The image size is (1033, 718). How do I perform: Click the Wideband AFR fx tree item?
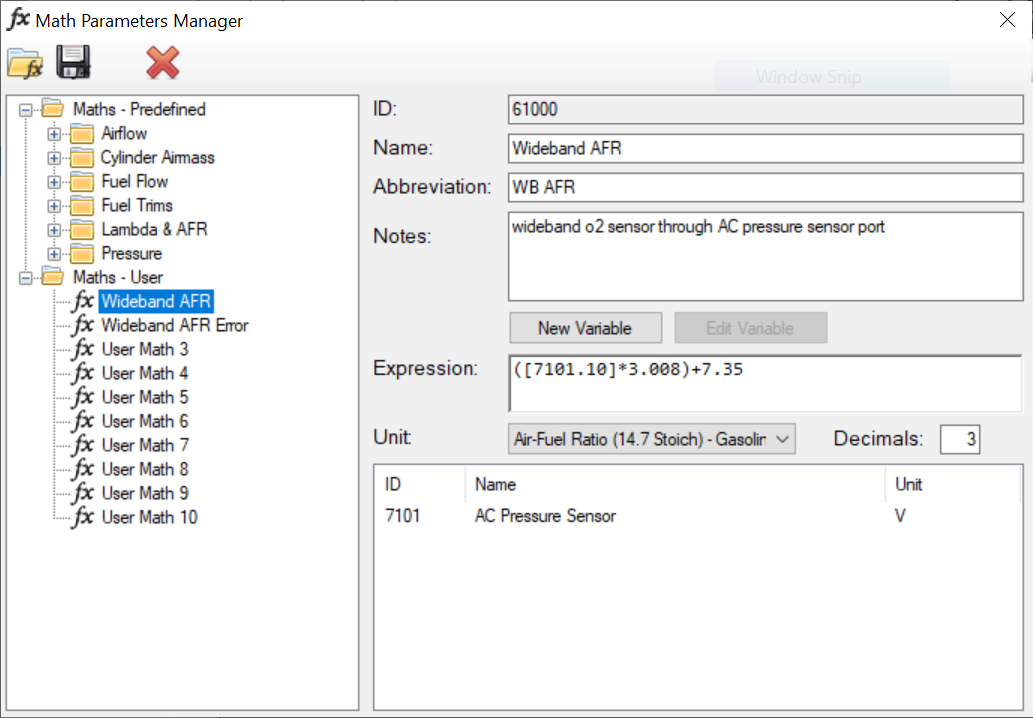[x=156, y=301]
